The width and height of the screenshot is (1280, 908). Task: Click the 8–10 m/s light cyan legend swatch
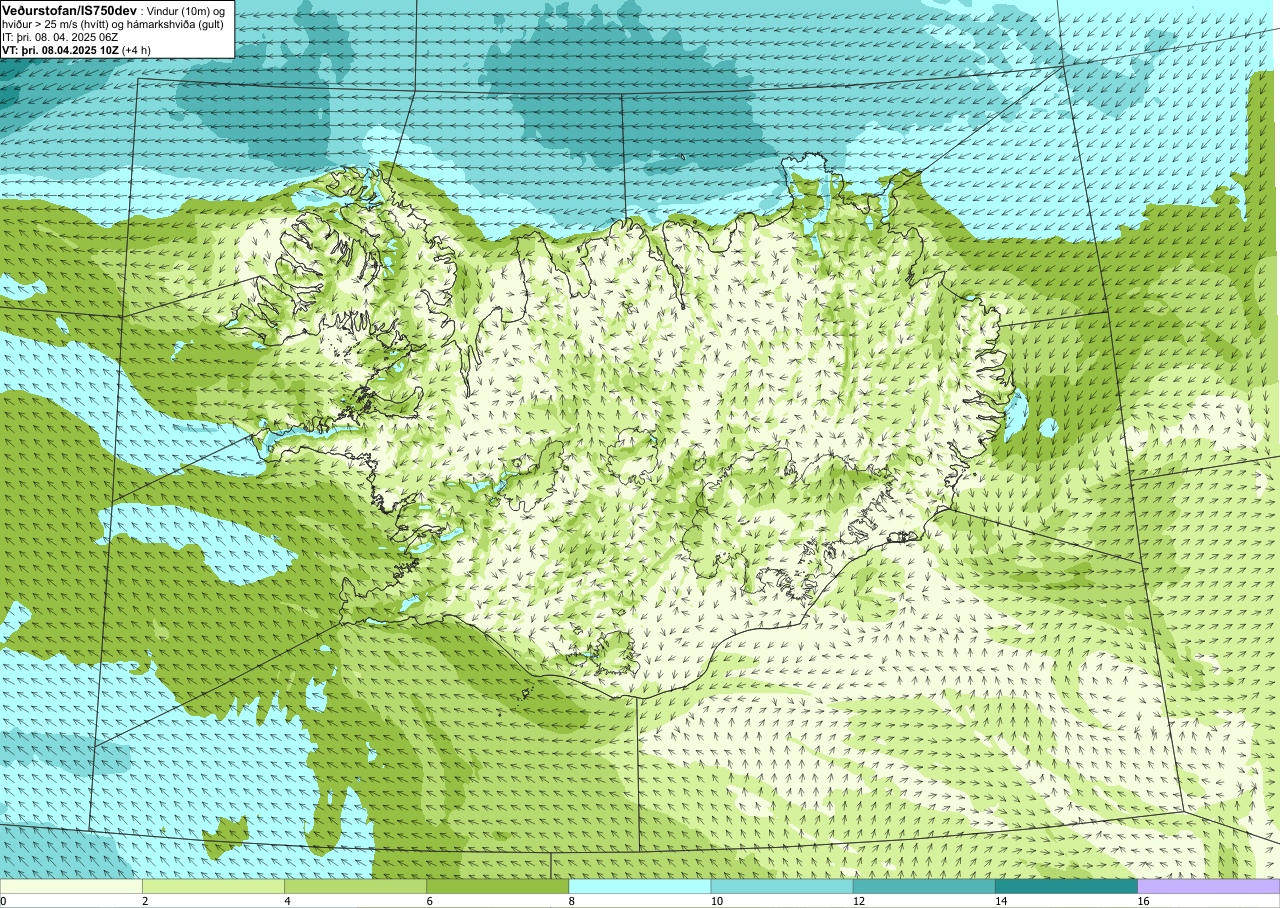[x=640, y=886]
